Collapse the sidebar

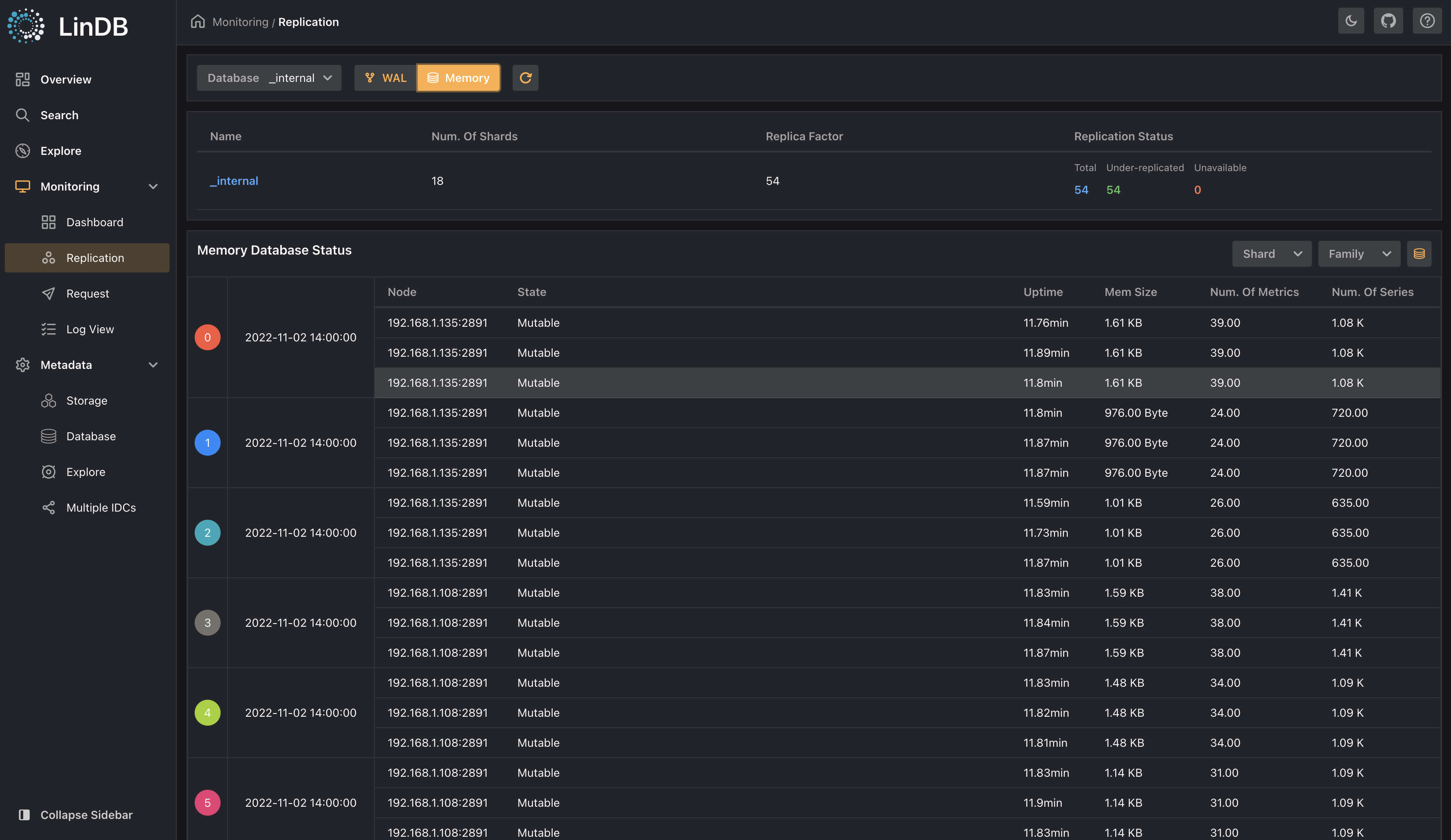pos(86,815)
